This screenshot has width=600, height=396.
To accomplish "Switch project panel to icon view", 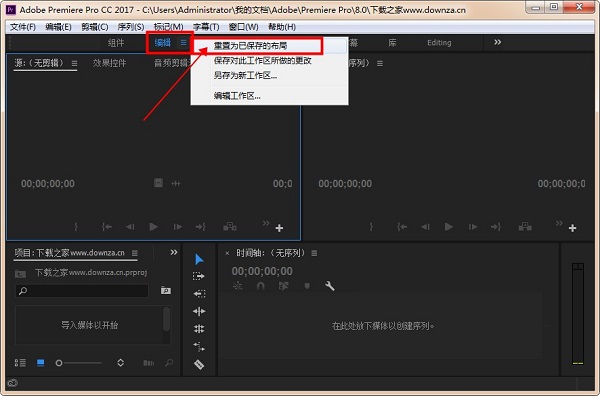I will [40, 363].
